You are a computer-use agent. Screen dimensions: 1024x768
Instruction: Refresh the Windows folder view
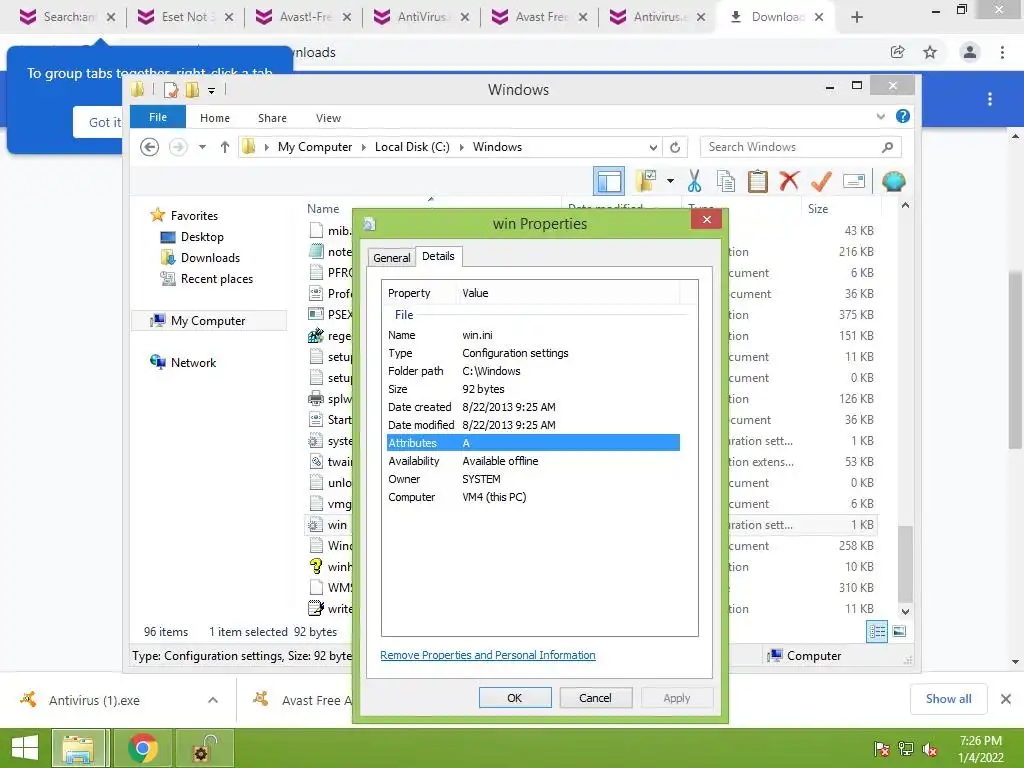coord(675,147)
